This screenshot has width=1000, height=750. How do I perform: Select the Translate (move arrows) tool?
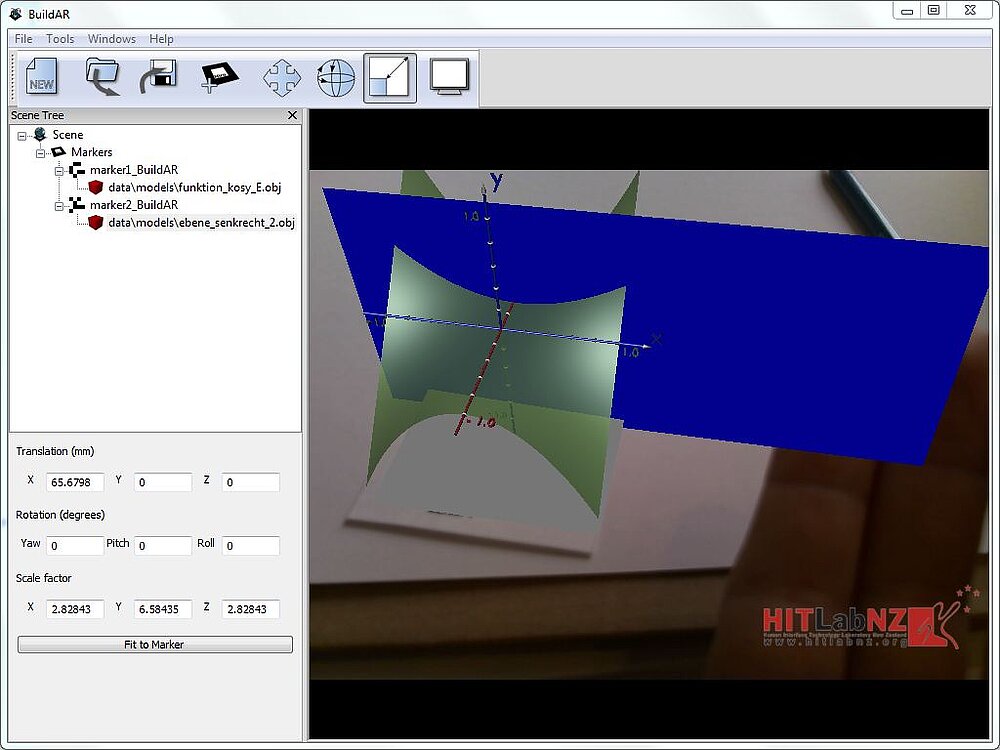pyautogui.click(x=282, y=78)
